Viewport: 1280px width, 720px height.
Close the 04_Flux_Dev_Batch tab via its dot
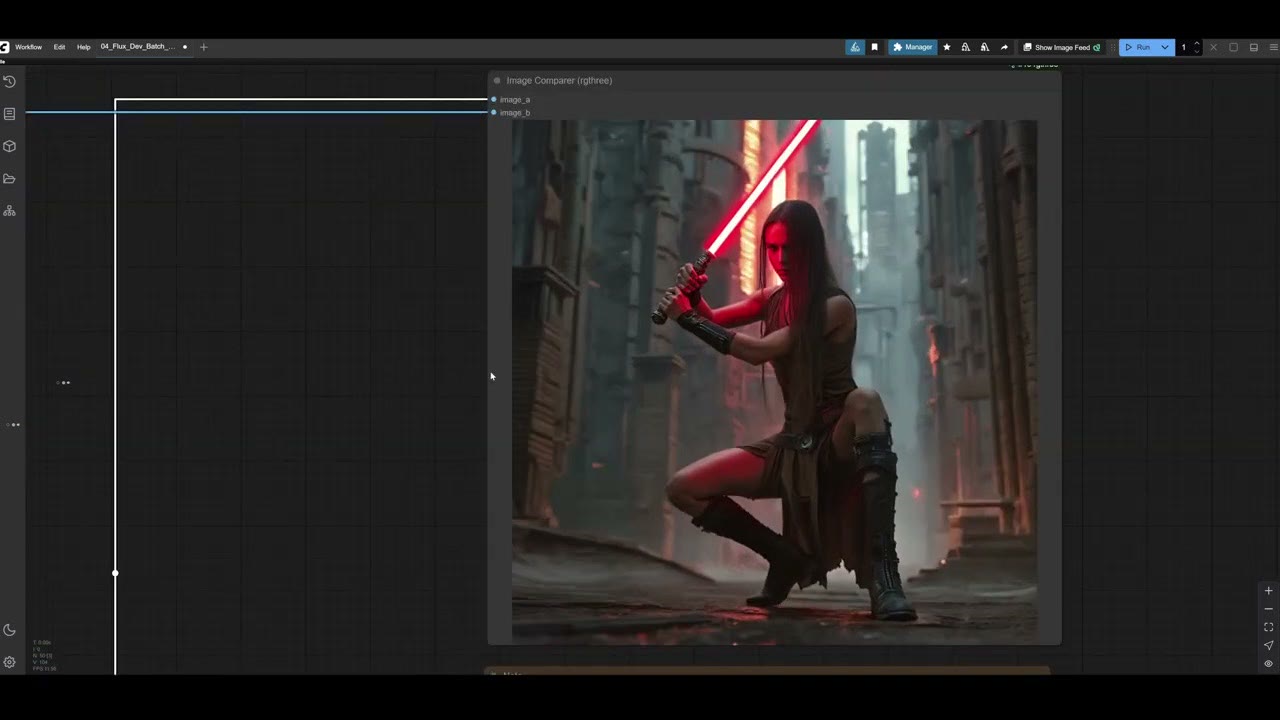pyautogui.click(x=185, y=47)
